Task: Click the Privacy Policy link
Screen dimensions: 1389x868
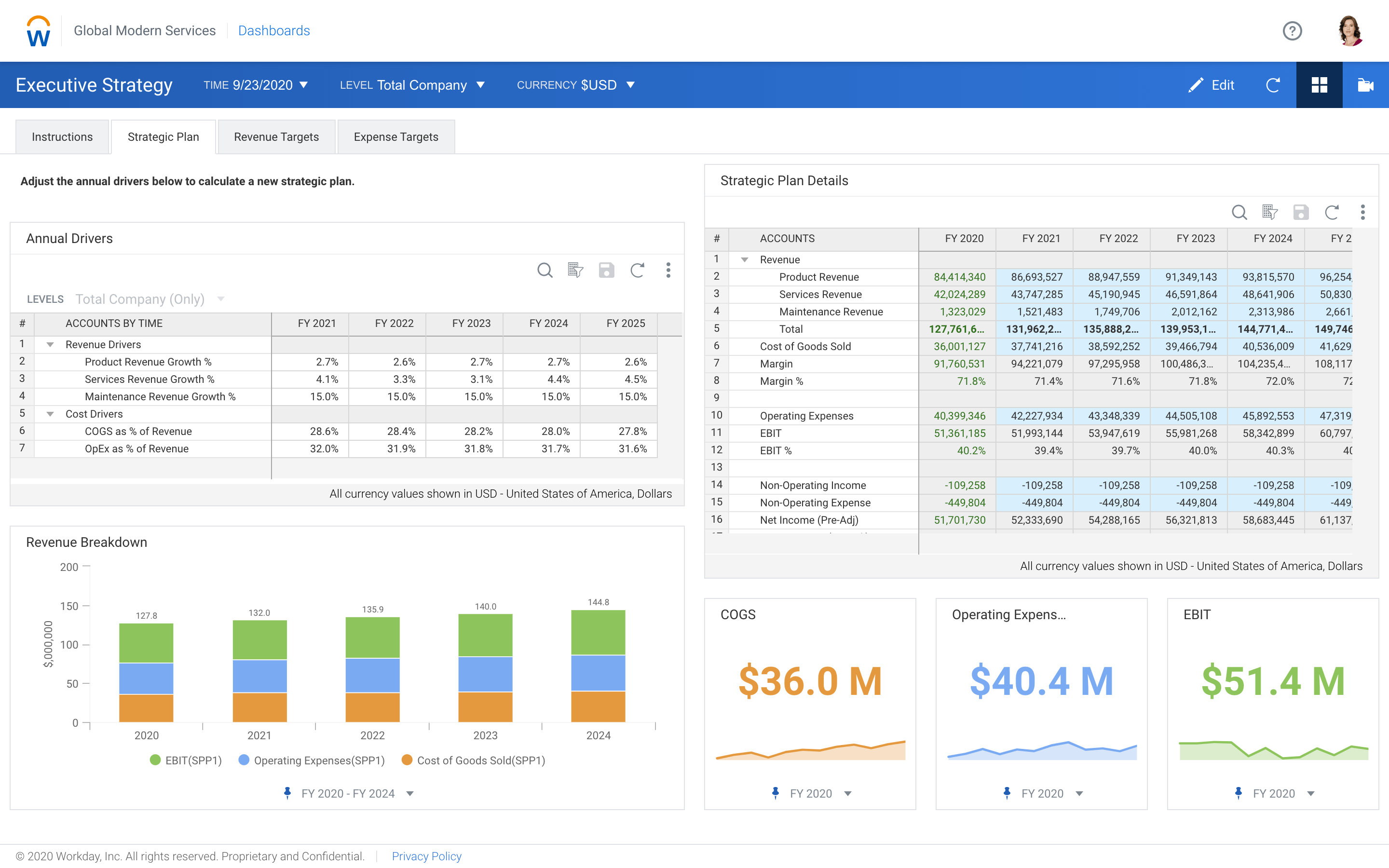Action: coord(427,855)
